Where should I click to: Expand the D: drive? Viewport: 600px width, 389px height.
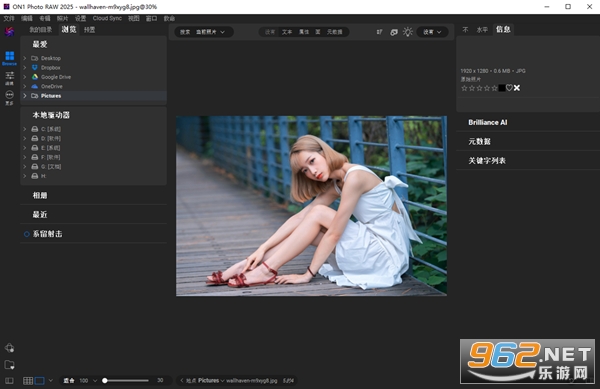coord(25,138)
